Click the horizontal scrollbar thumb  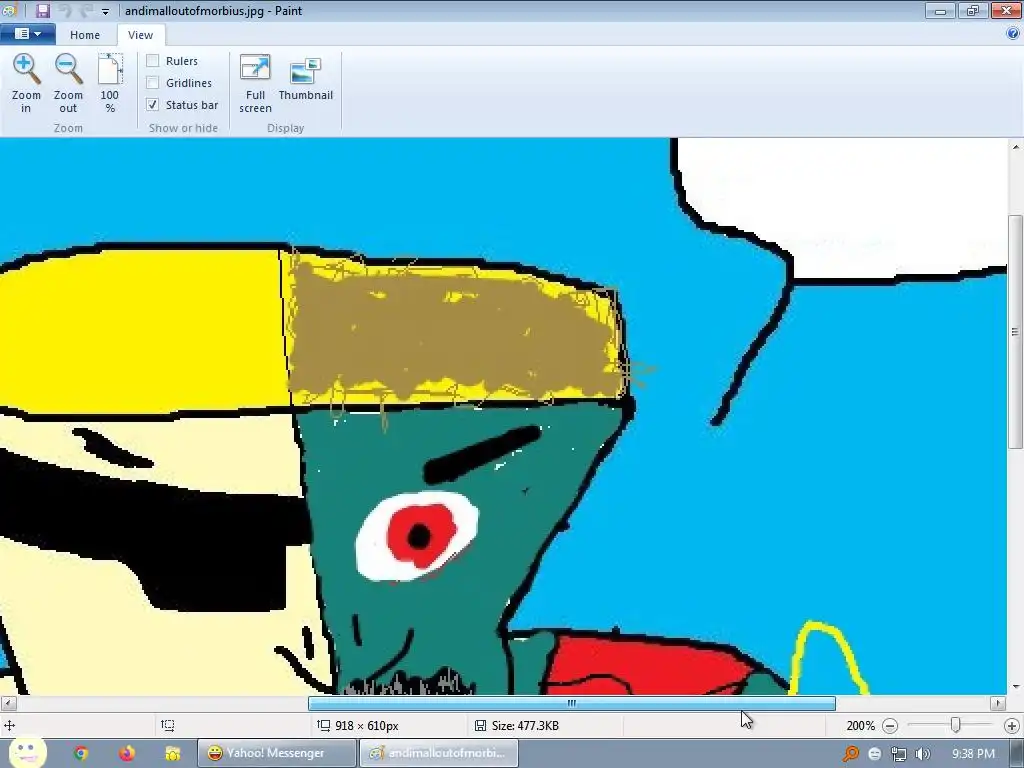pyautogui.click(x=571, y=703)
